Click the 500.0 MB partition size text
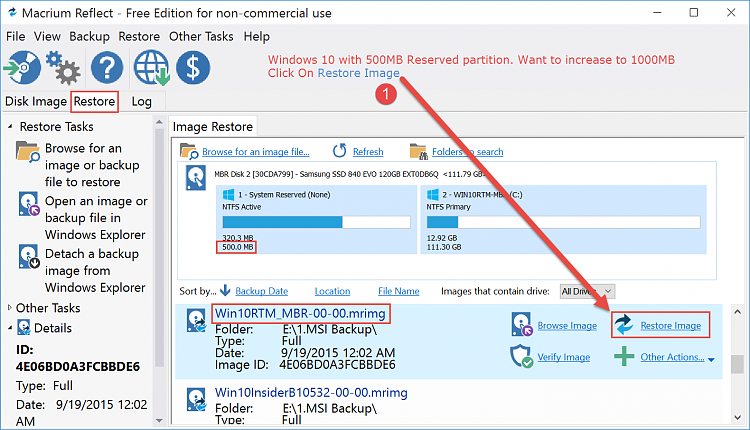Image resolution: width=750 pixels, height=430 pixels. 237,247
